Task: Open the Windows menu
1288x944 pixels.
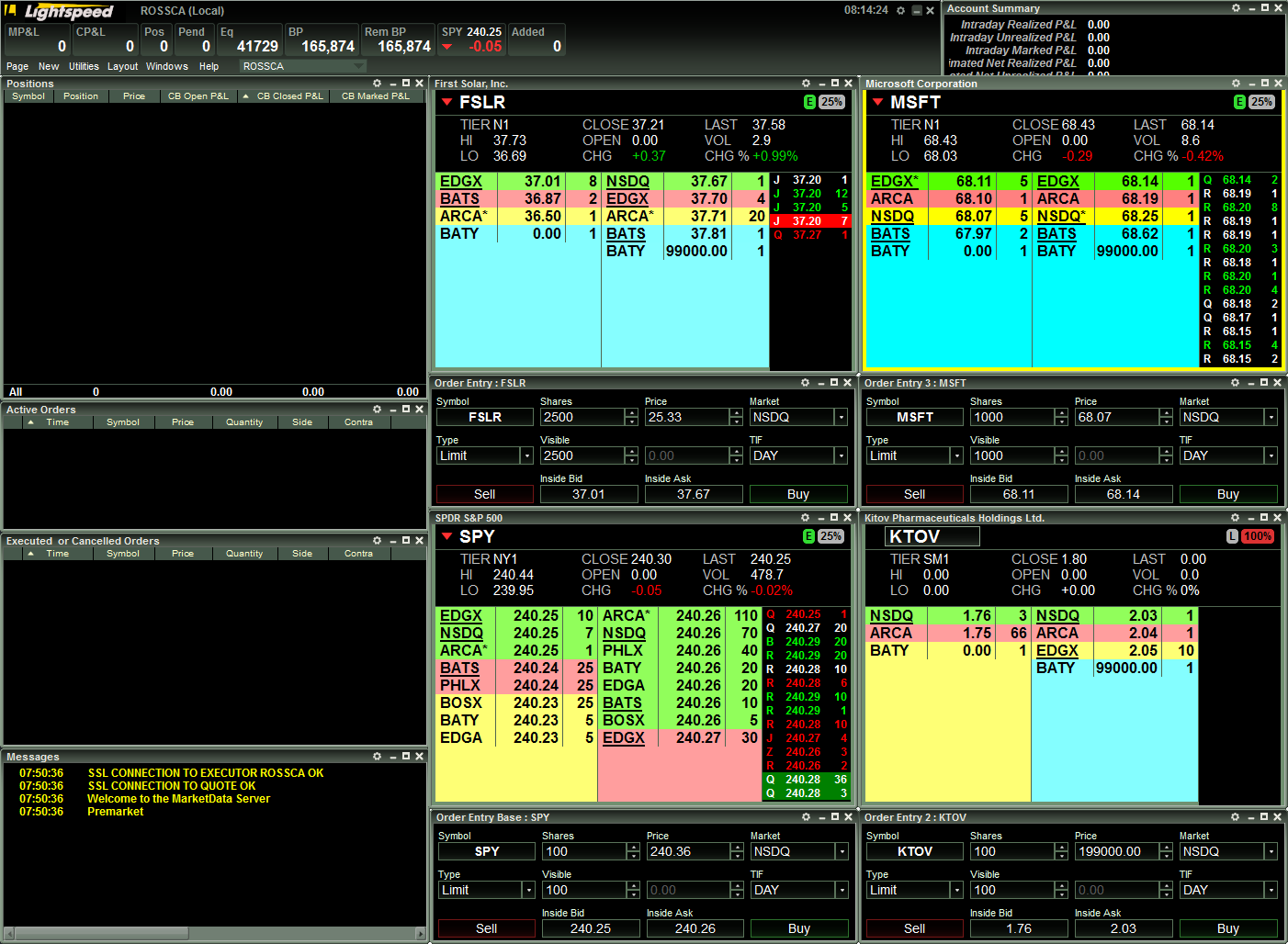Action: (167, 66)
